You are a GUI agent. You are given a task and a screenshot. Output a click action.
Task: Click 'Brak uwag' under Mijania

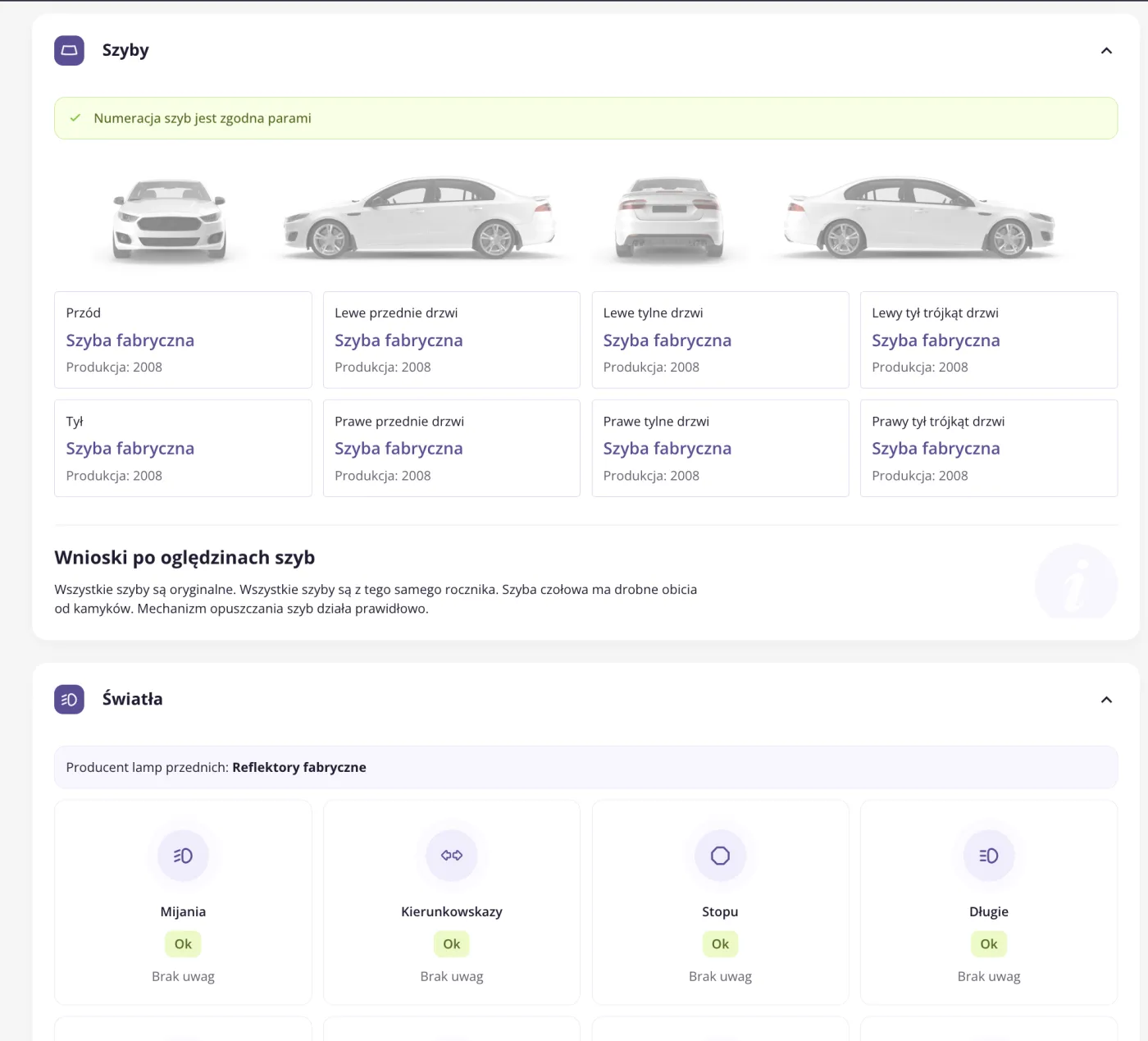tap(183, 976)
